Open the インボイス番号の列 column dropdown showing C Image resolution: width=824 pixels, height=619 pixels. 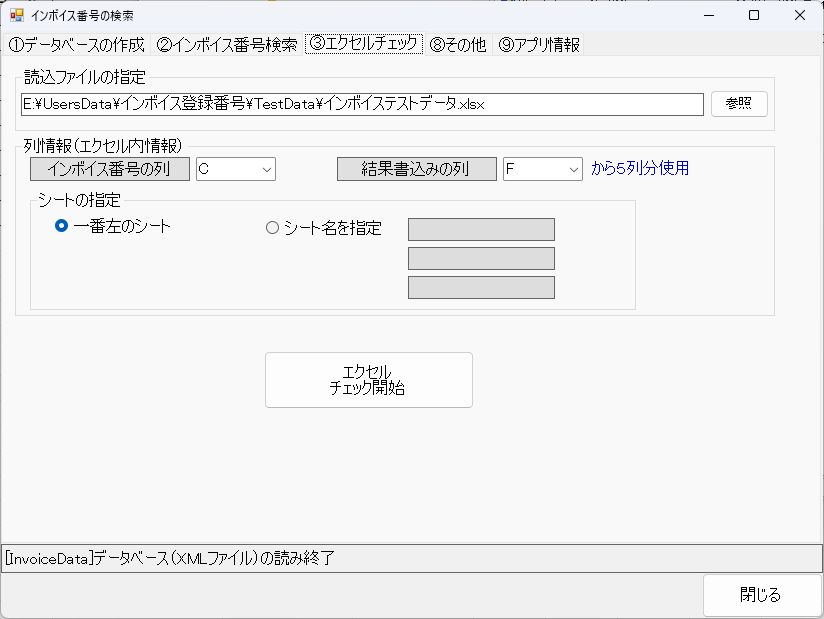pyautogui.click(x=236, y=169)
